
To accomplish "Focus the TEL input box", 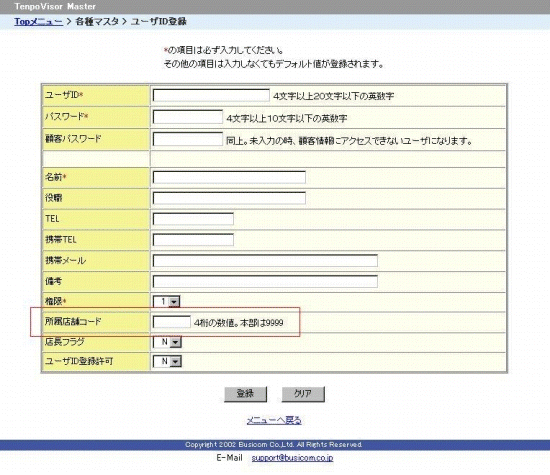I will pos(193,219).
